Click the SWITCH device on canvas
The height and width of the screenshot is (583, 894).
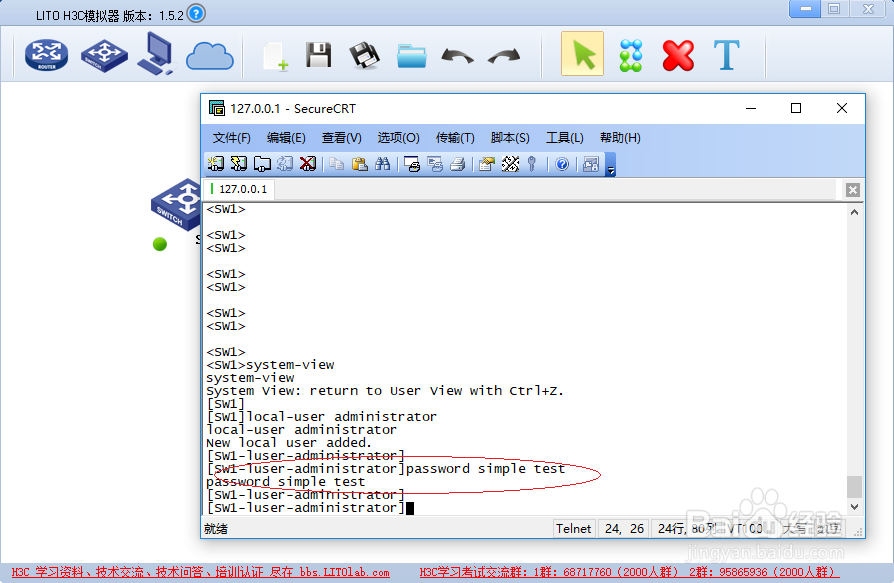tap(176, 205)
